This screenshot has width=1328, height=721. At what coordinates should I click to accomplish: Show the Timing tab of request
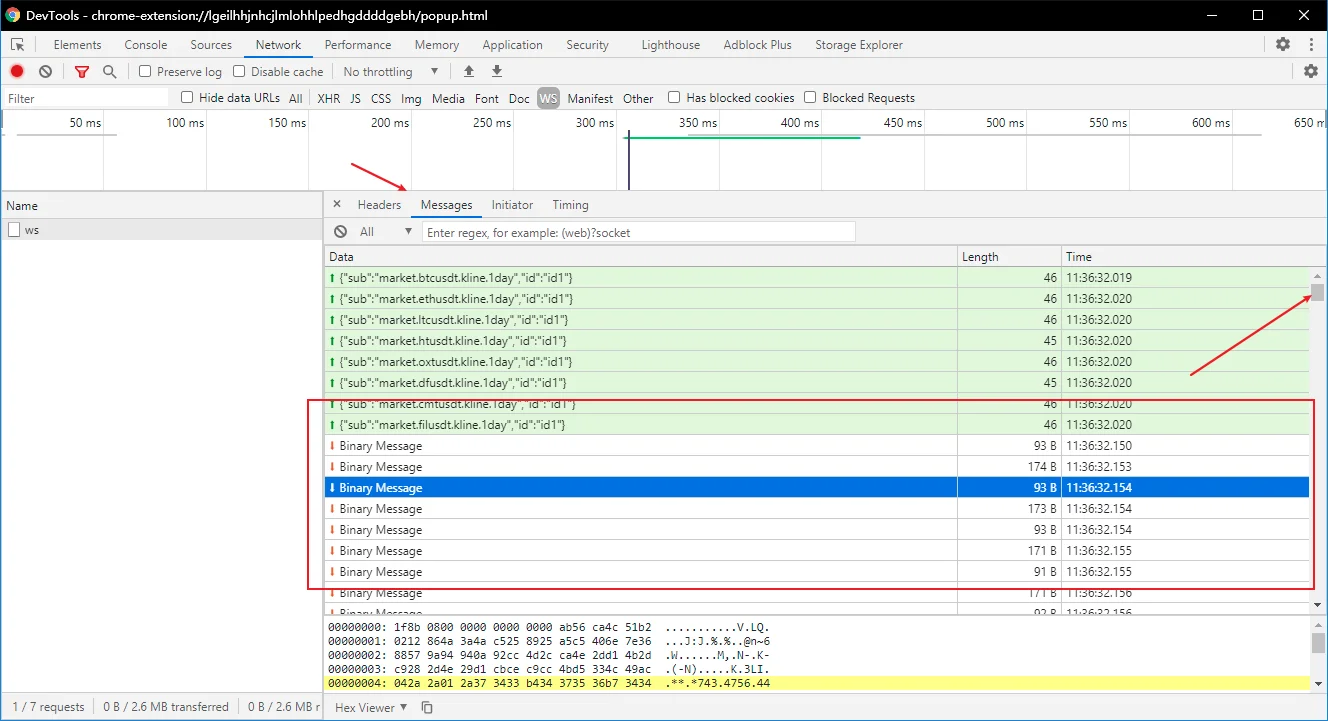click(570, 205)
